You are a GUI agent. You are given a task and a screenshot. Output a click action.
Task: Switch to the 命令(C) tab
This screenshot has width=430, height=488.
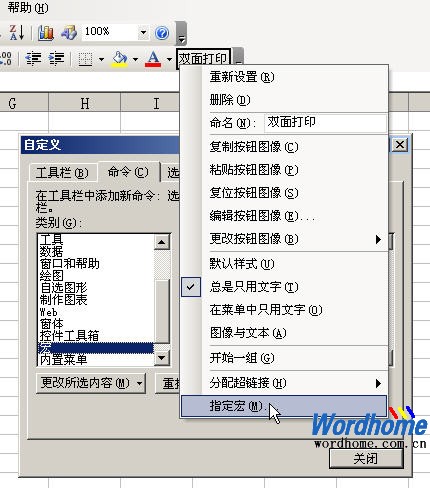pyautogui.click(x=128, y=172)
